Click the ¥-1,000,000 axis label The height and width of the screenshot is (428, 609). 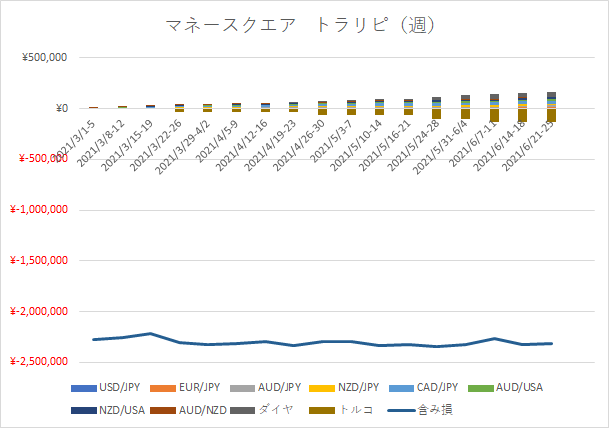(39, 209)
